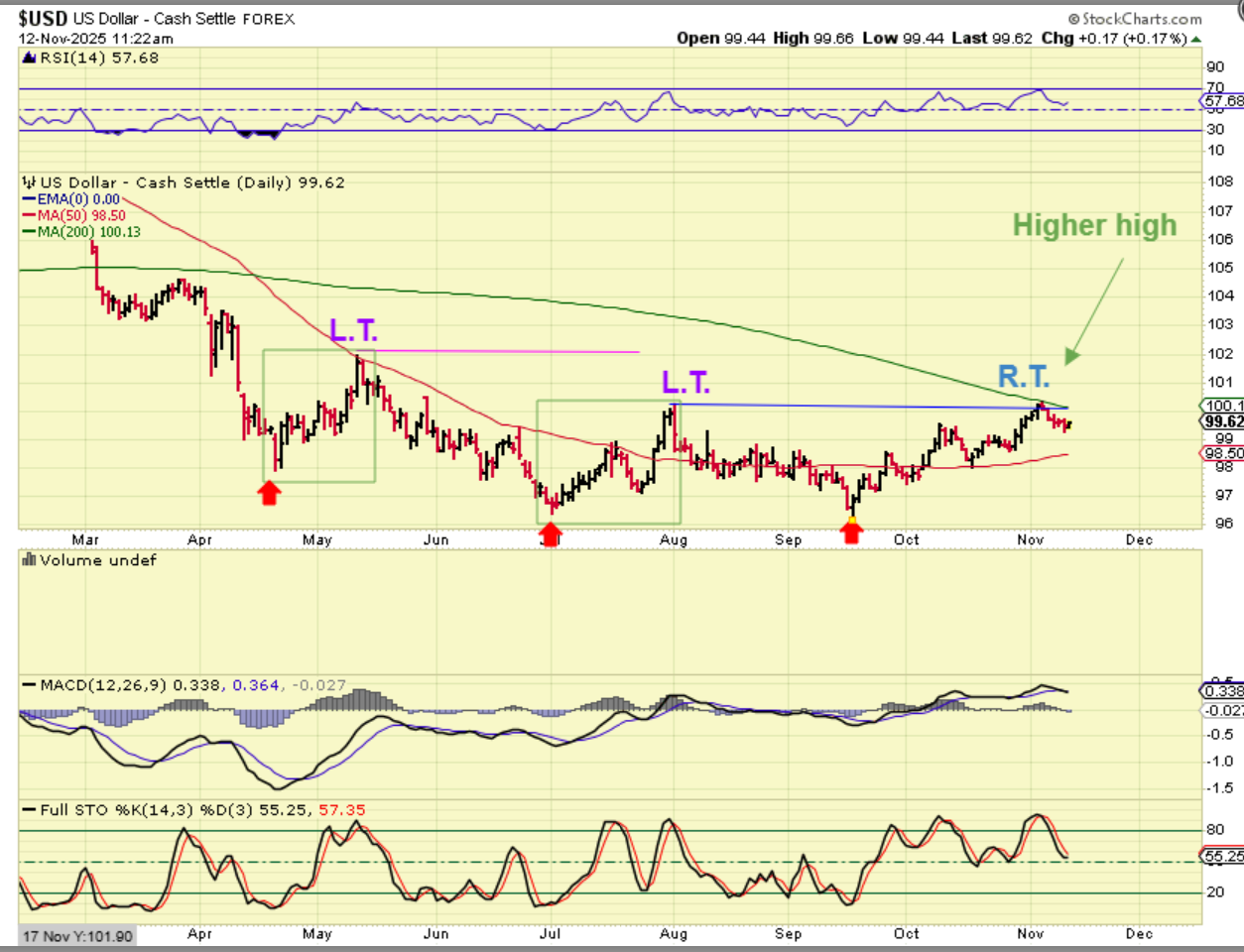
Task: Click Mar label on time axis below price panel
Action: point(85,539)
